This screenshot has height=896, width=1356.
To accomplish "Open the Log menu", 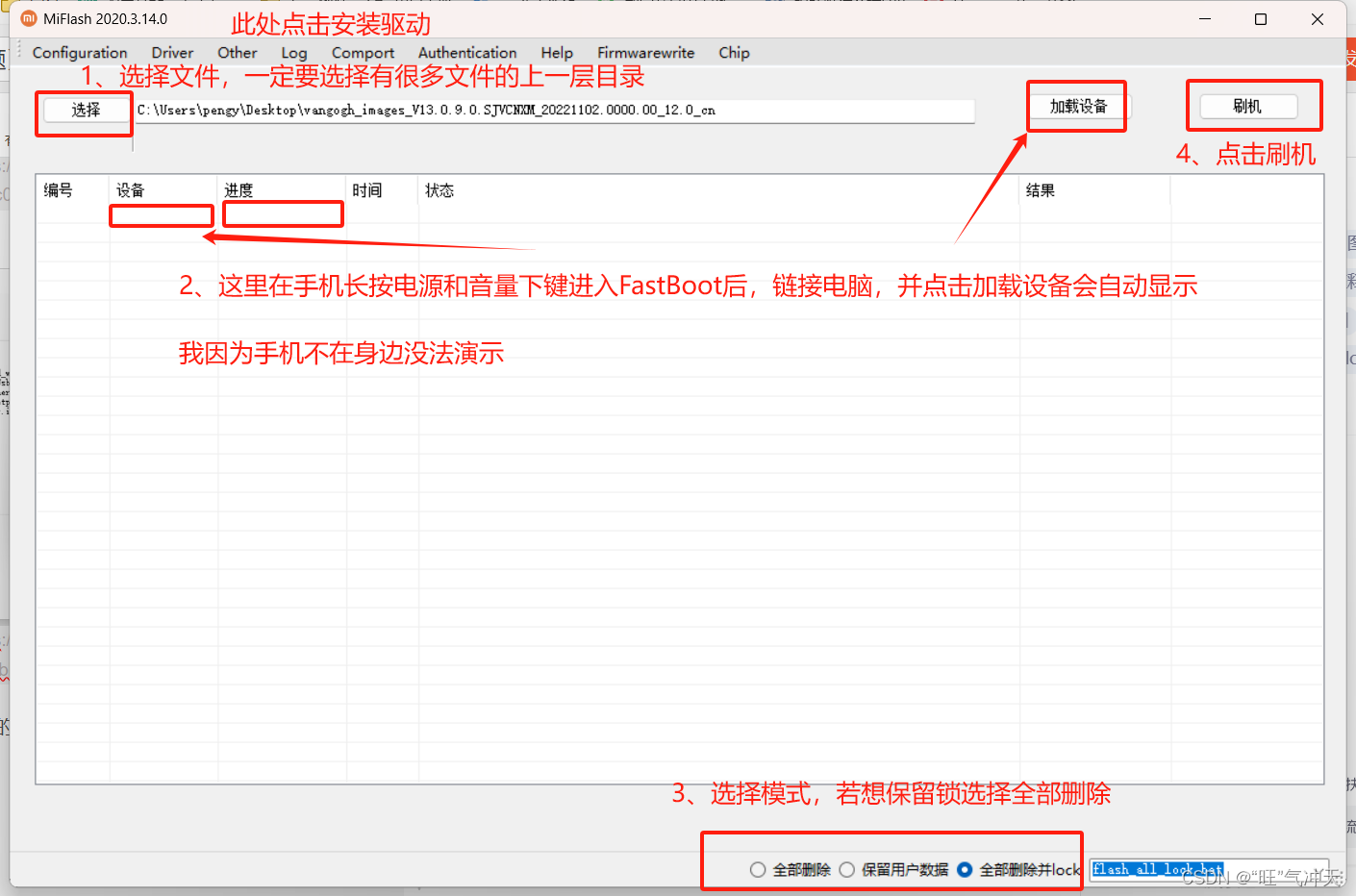I will point(294,53).
